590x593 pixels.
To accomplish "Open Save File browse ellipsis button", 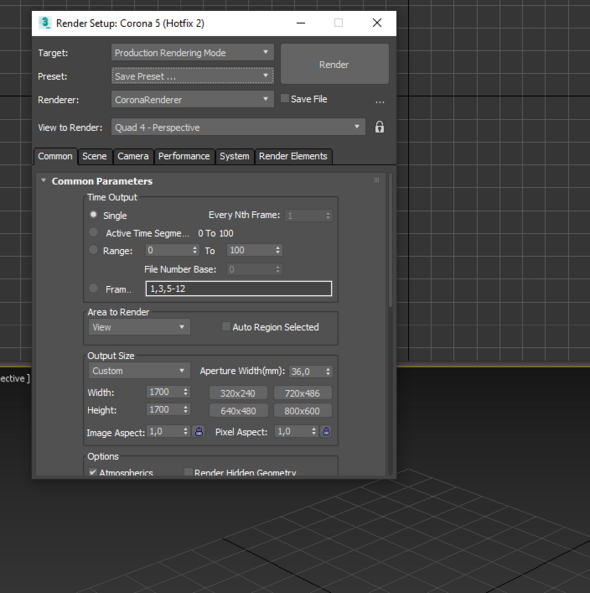I will pos(380,101).
